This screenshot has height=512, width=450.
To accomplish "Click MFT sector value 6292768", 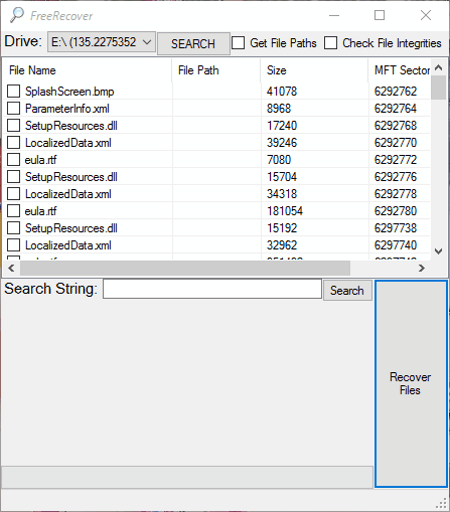I will click(395, 126).
